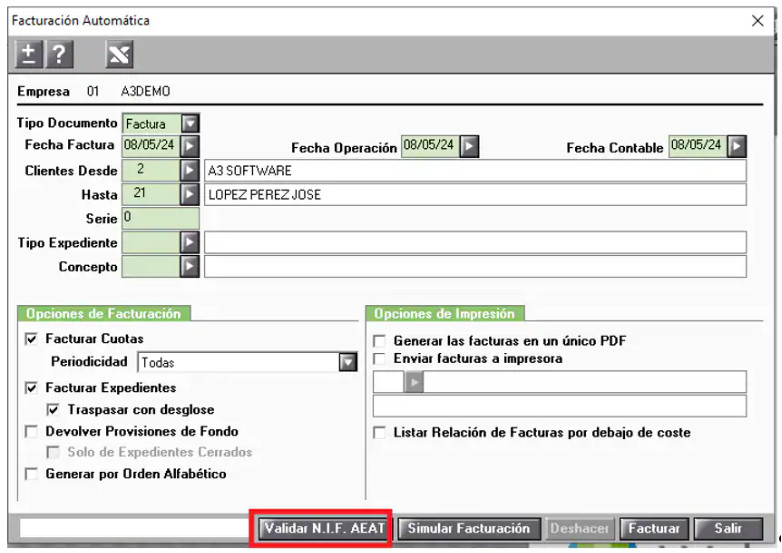Click the Deshacer button
This screenshot has height=553, width=782.
coord(580,529)
